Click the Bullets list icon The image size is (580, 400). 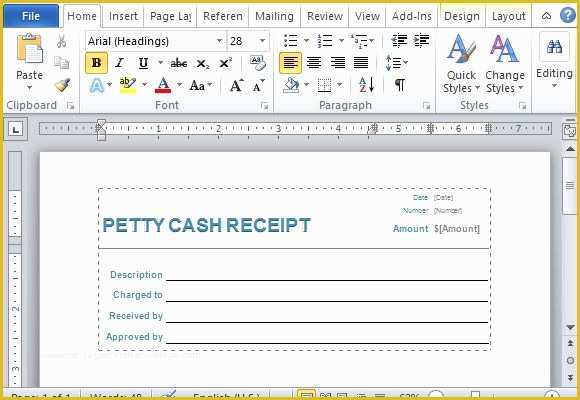(291, 41)
